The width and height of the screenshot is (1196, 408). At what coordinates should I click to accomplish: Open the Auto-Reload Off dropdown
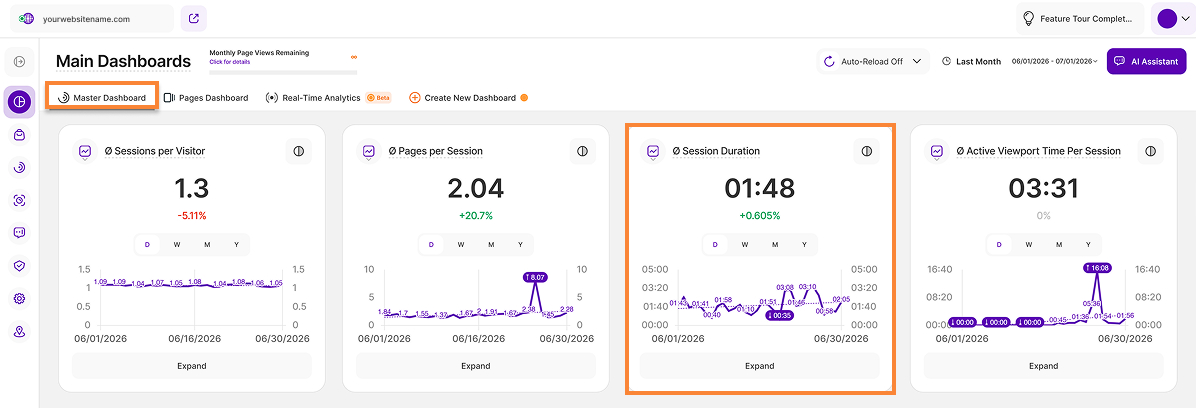point(873,61)
